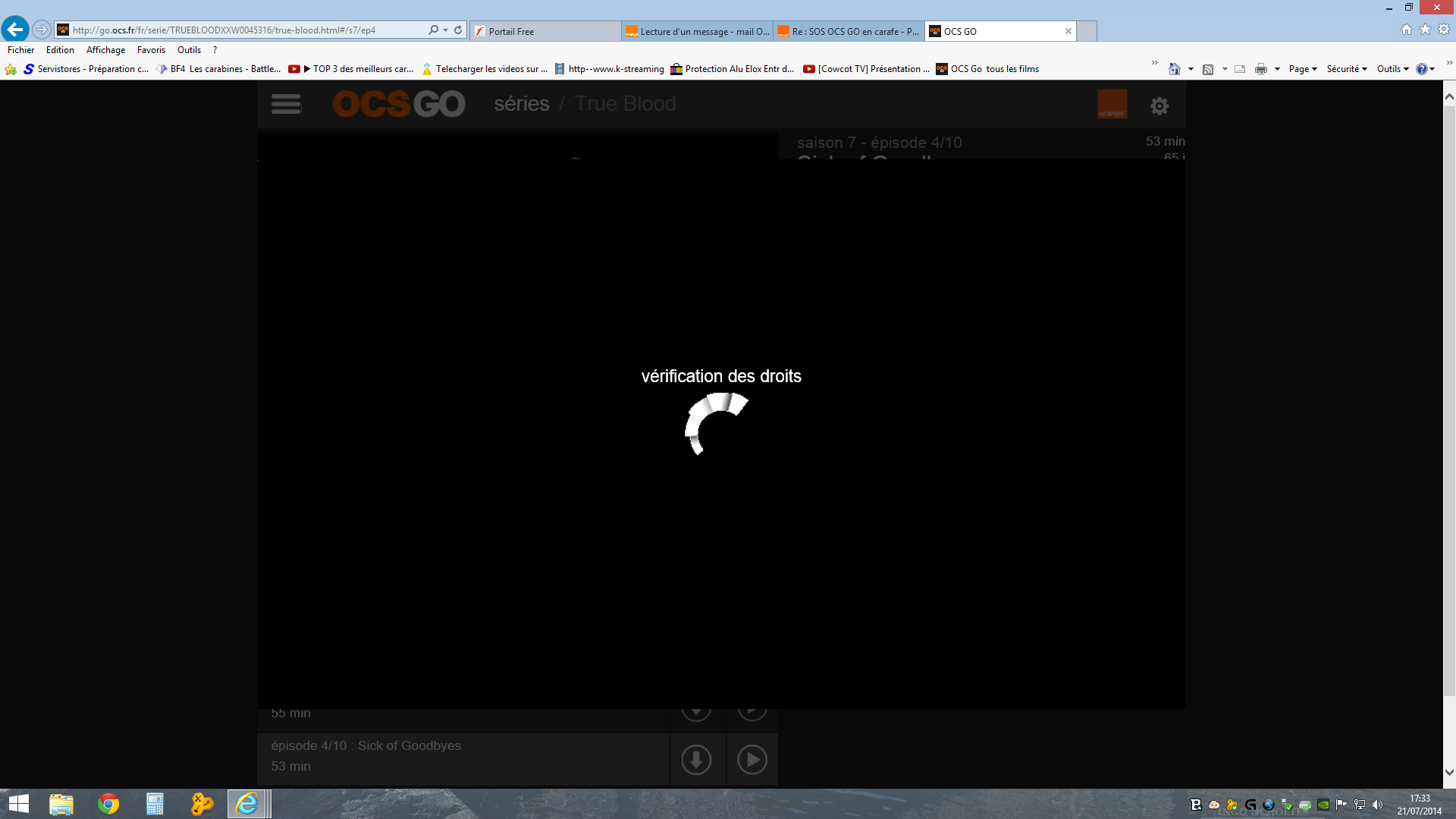
Task: Play episode 4/10 Sick of Goodbyes
Action: click(752, 759)
